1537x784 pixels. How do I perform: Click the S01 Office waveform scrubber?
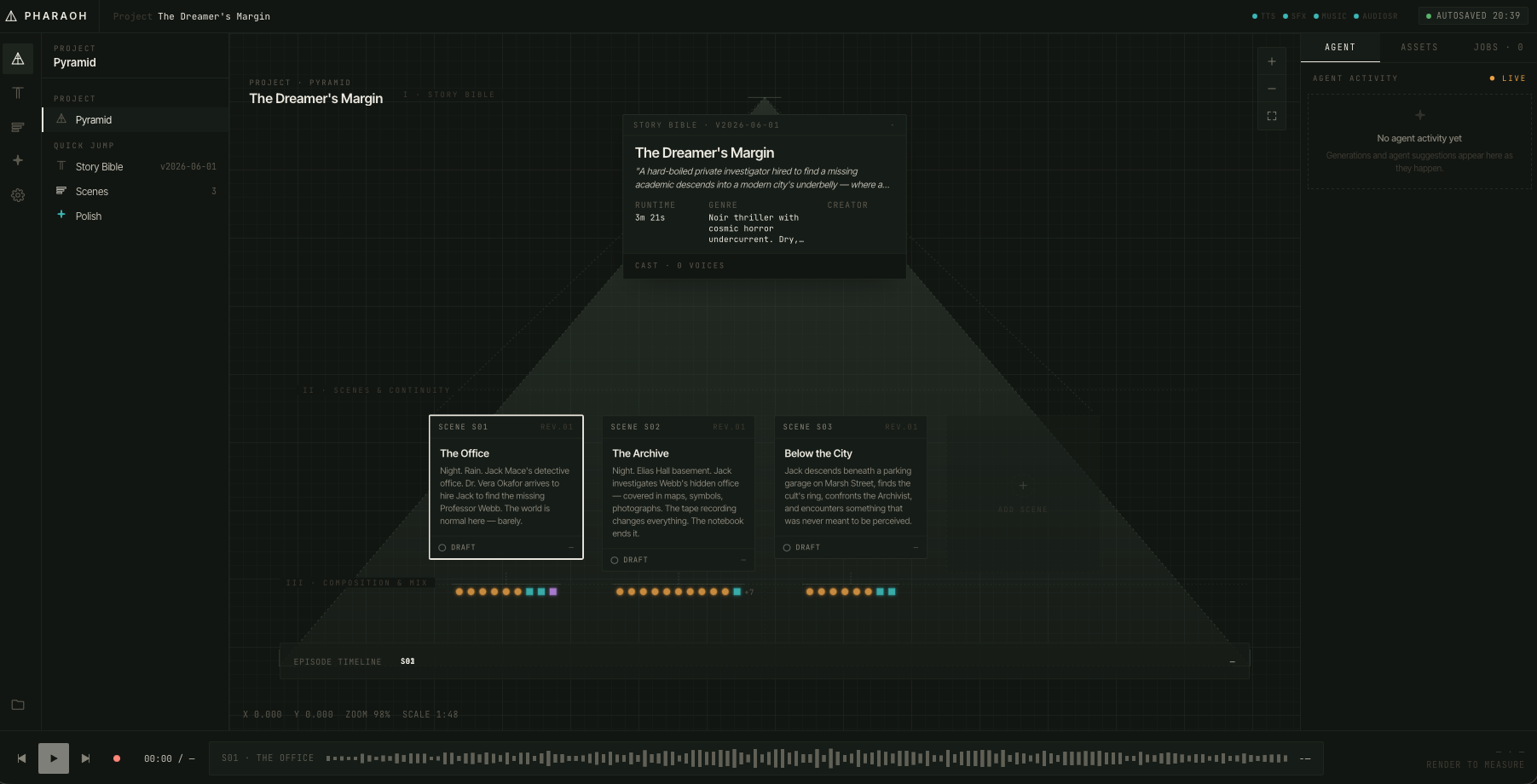(x=806, y=758)
